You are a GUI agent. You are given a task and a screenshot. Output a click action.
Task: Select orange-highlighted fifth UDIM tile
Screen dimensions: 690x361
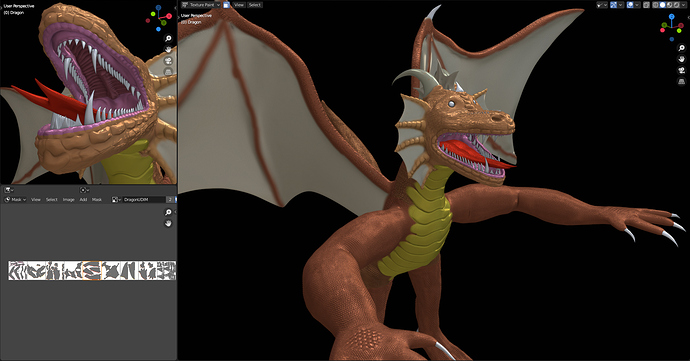click(x=92, y=270)
